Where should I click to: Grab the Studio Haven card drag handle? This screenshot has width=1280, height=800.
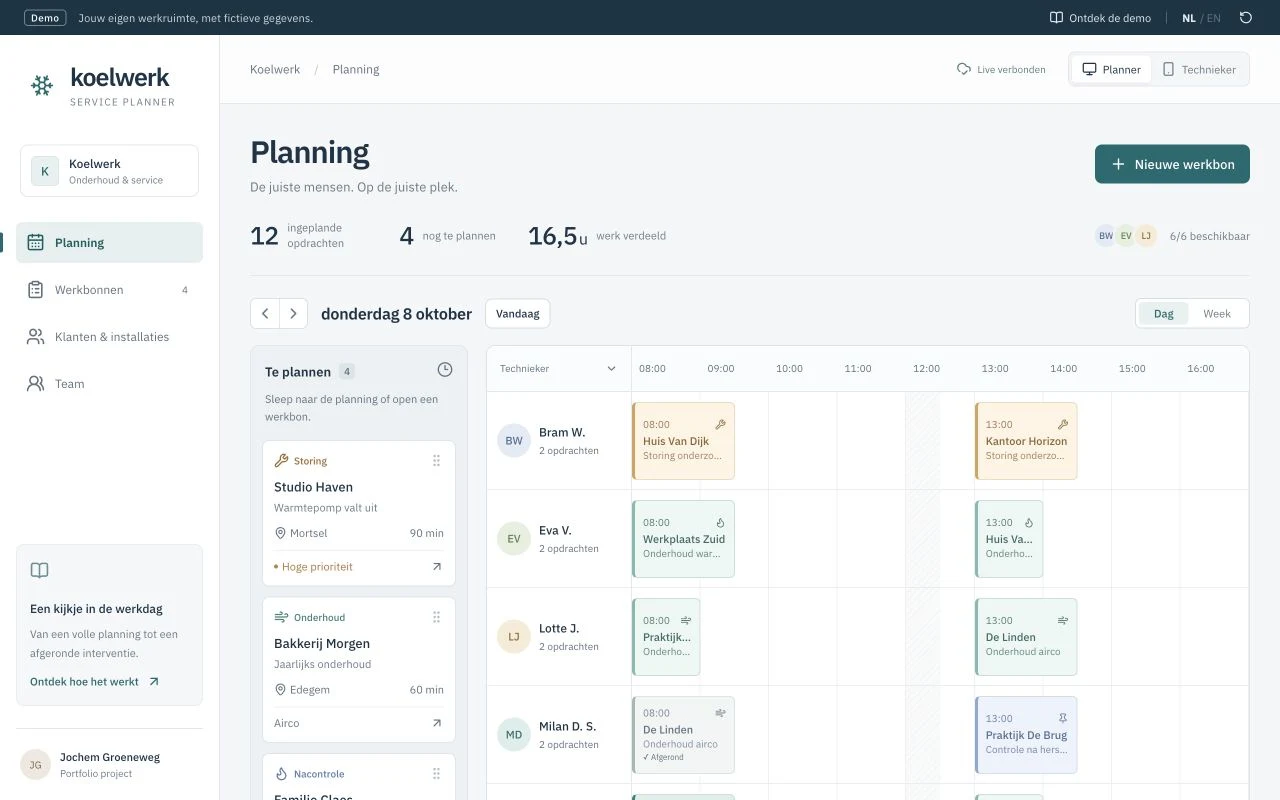[436, 461]
